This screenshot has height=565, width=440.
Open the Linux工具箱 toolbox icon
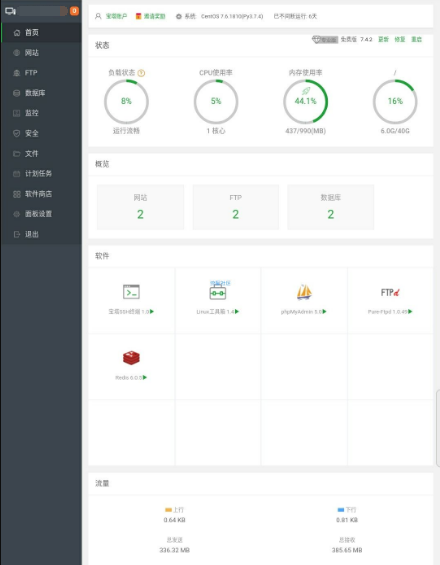tap(218, 293)
